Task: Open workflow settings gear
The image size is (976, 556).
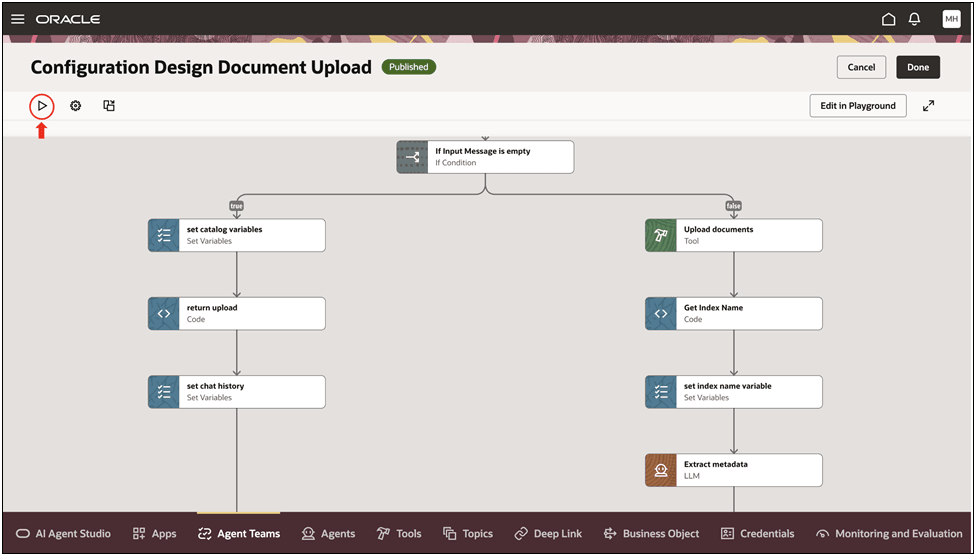Action: (x=75, y=106)
